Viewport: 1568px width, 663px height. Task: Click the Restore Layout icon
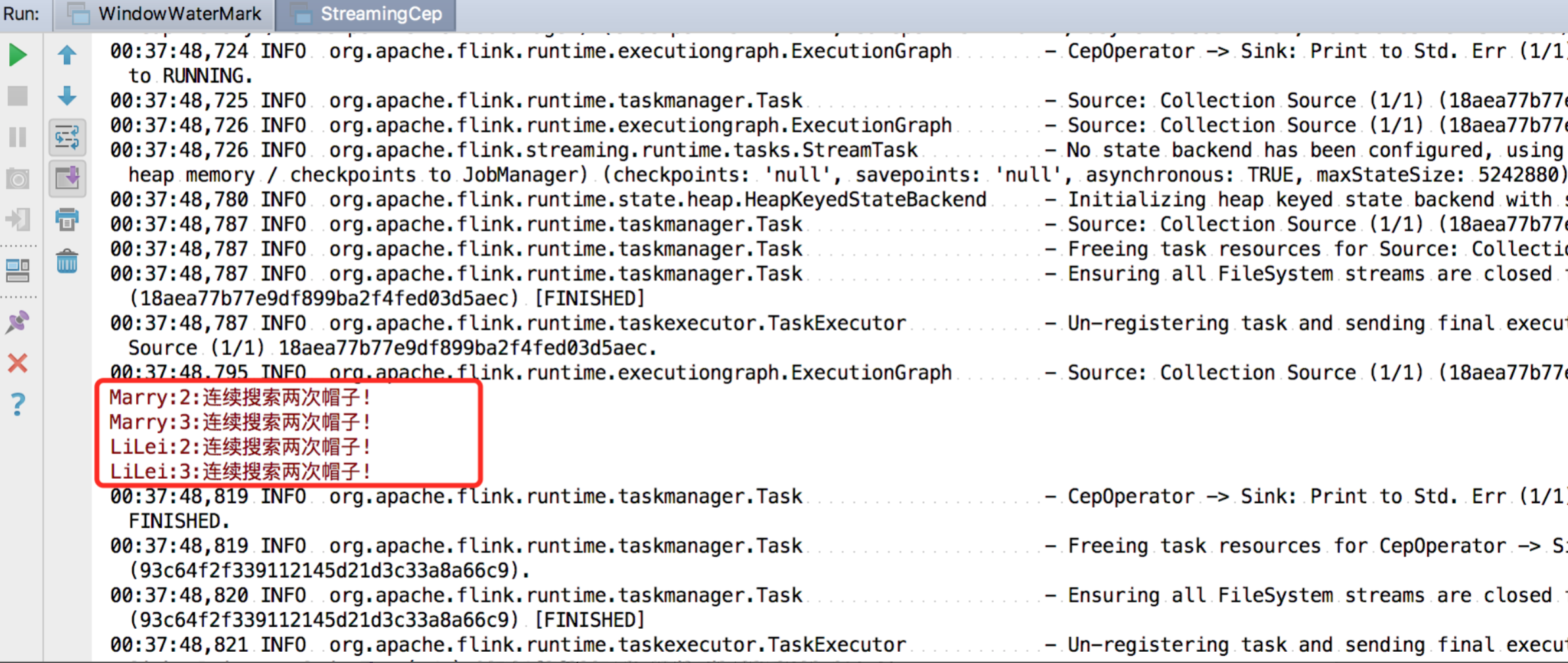(18, 270)
